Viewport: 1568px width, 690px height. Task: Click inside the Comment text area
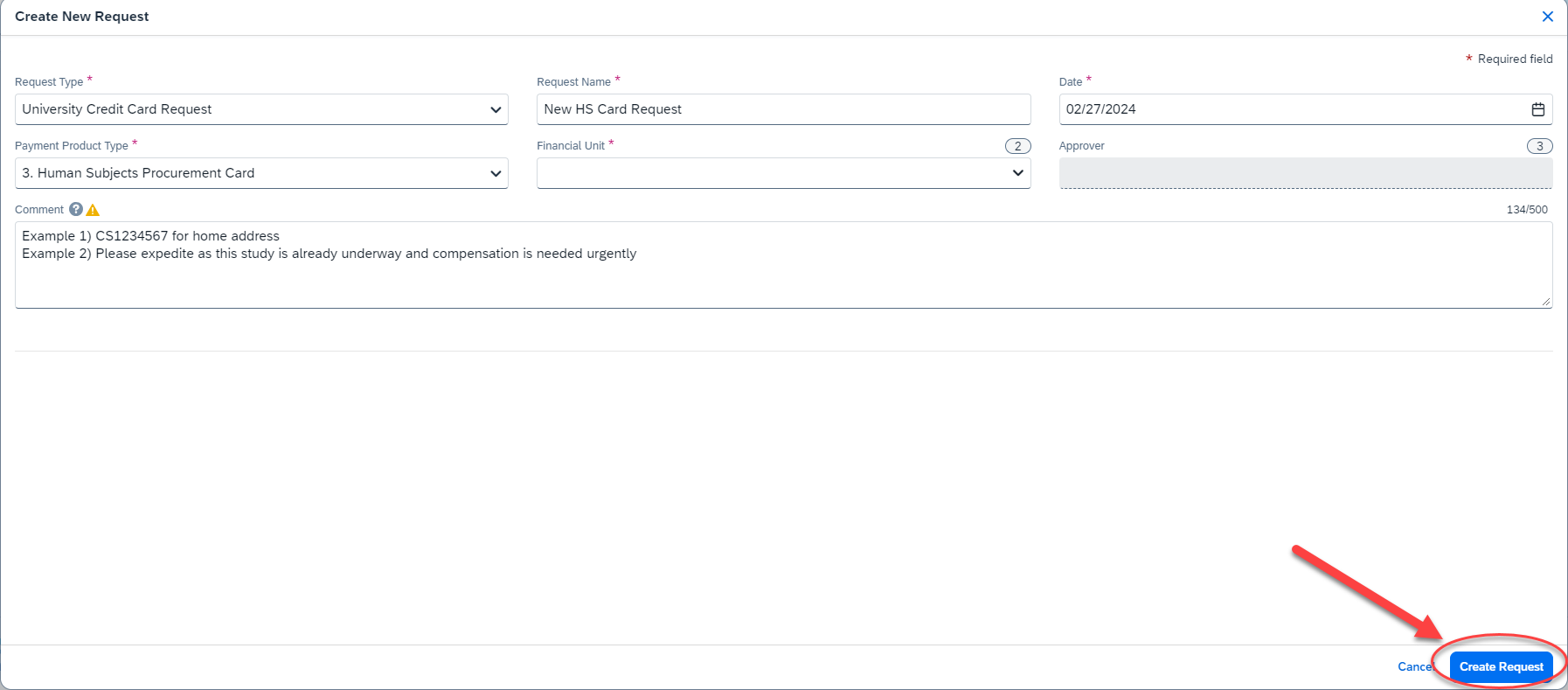(783, 264)
